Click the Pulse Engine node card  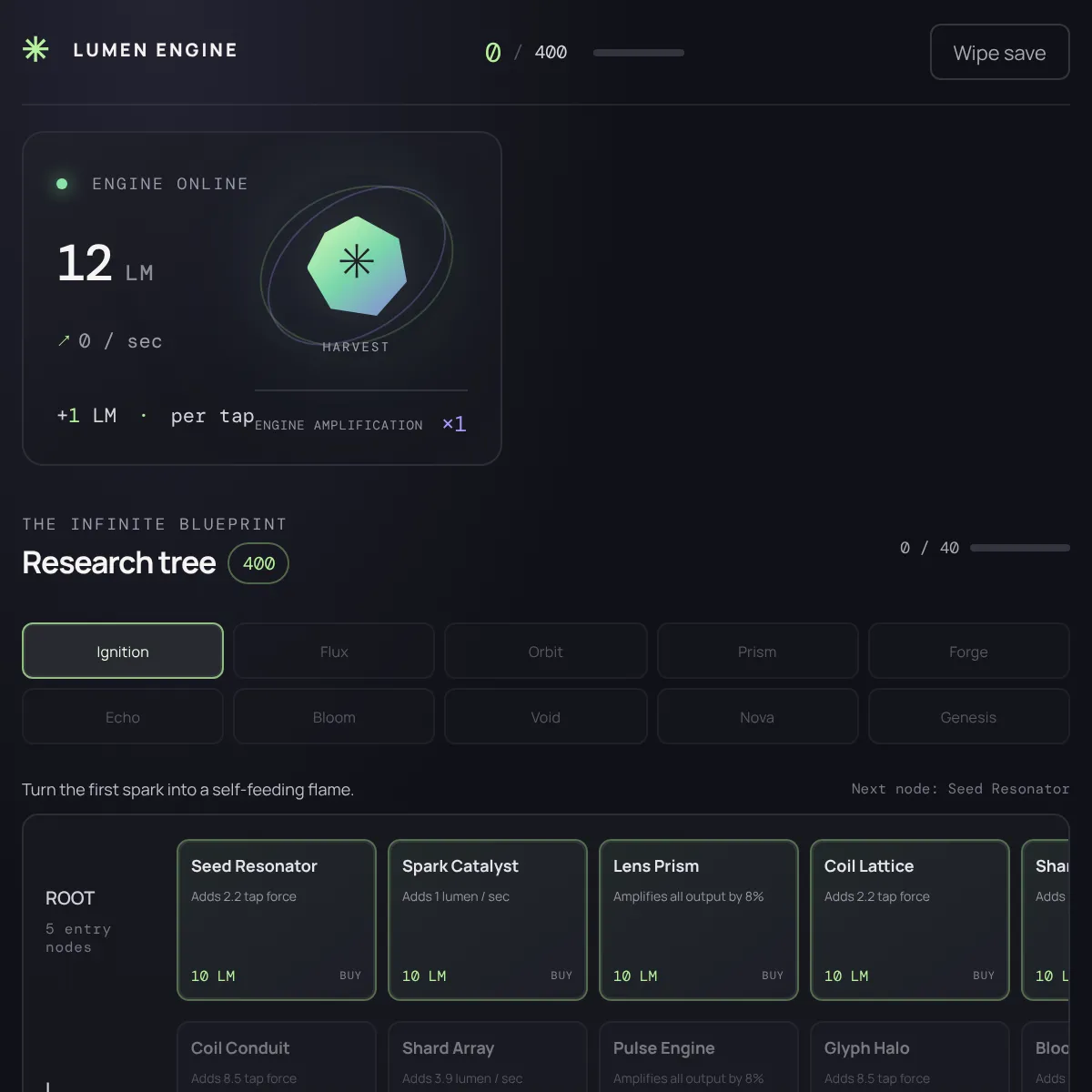699,1057
